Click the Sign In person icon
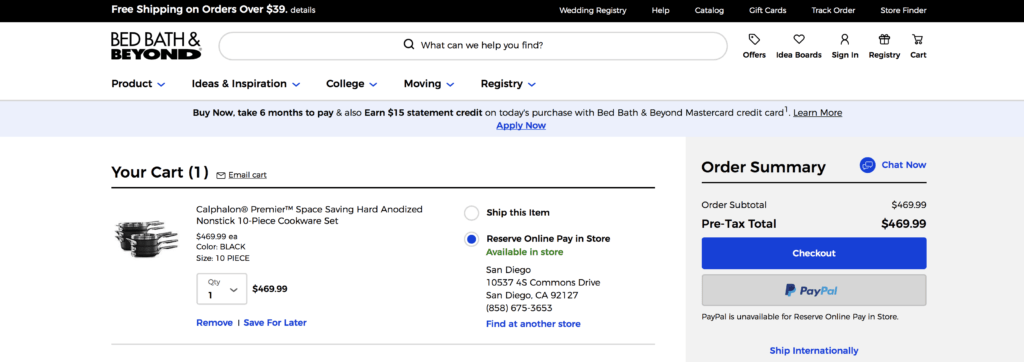 844,39
